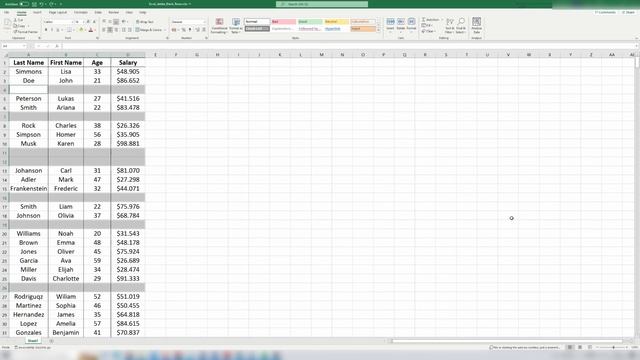Click the Accounting Number Format icon
The image size is (640, 360).
pos(174,30)
